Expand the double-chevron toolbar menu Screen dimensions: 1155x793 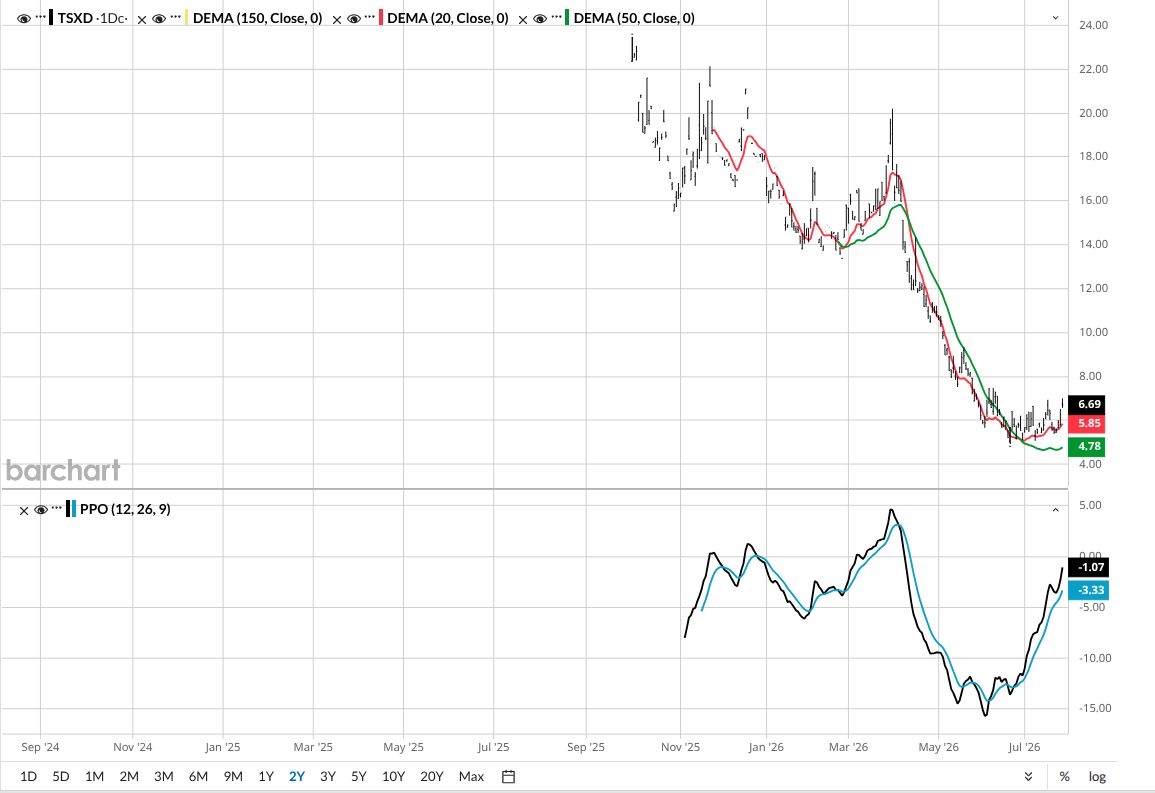coord(1028,776)
